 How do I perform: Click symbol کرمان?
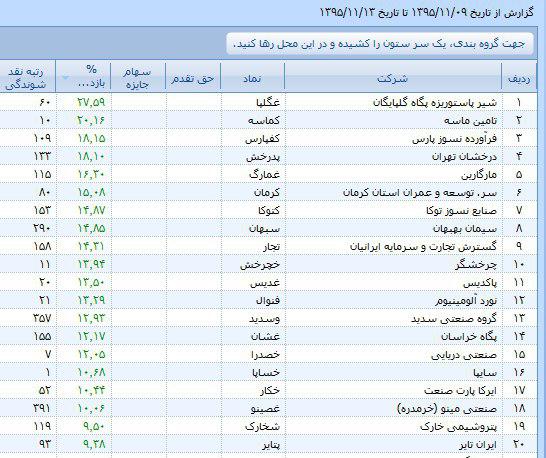[x=267, y=192]
